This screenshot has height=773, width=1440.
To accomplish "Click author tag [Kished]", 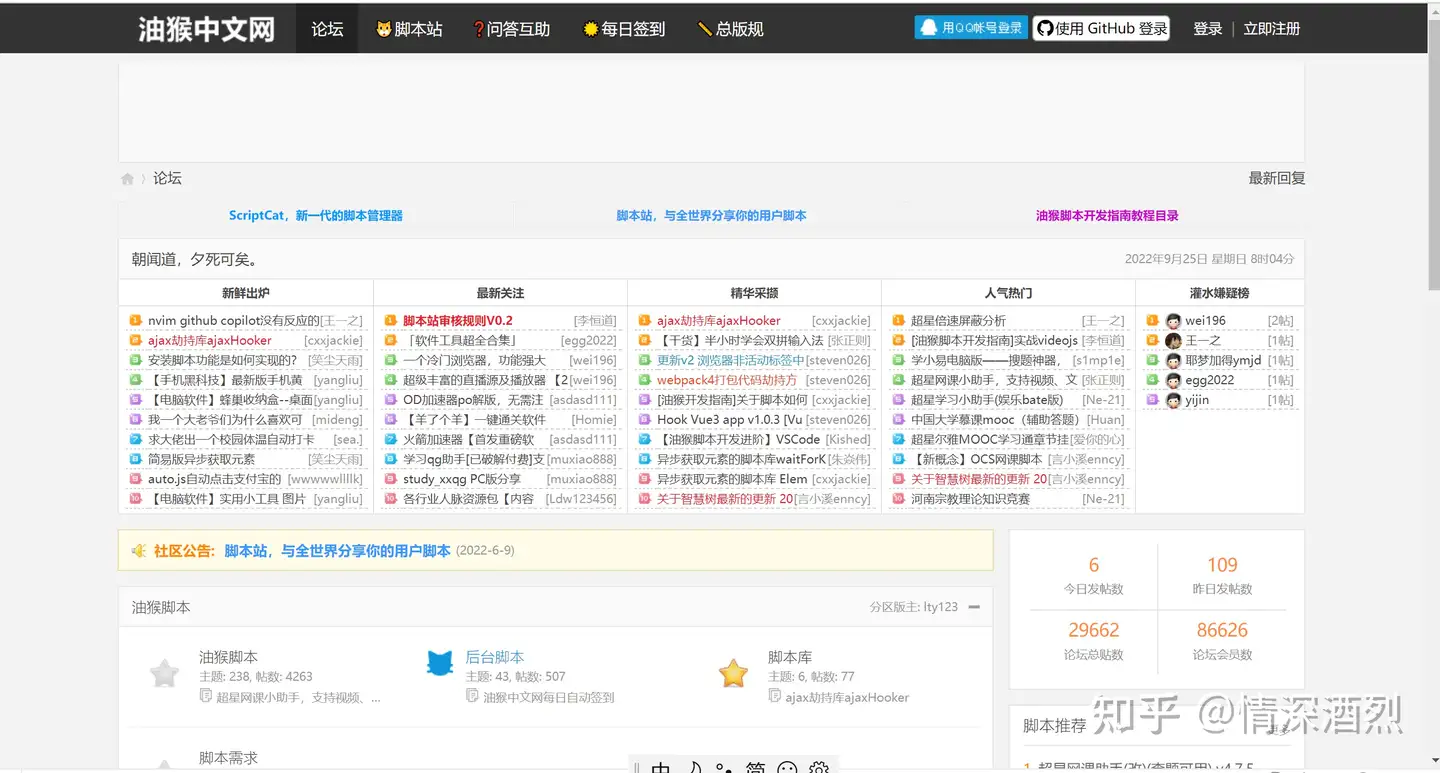I will pos(849,439).
